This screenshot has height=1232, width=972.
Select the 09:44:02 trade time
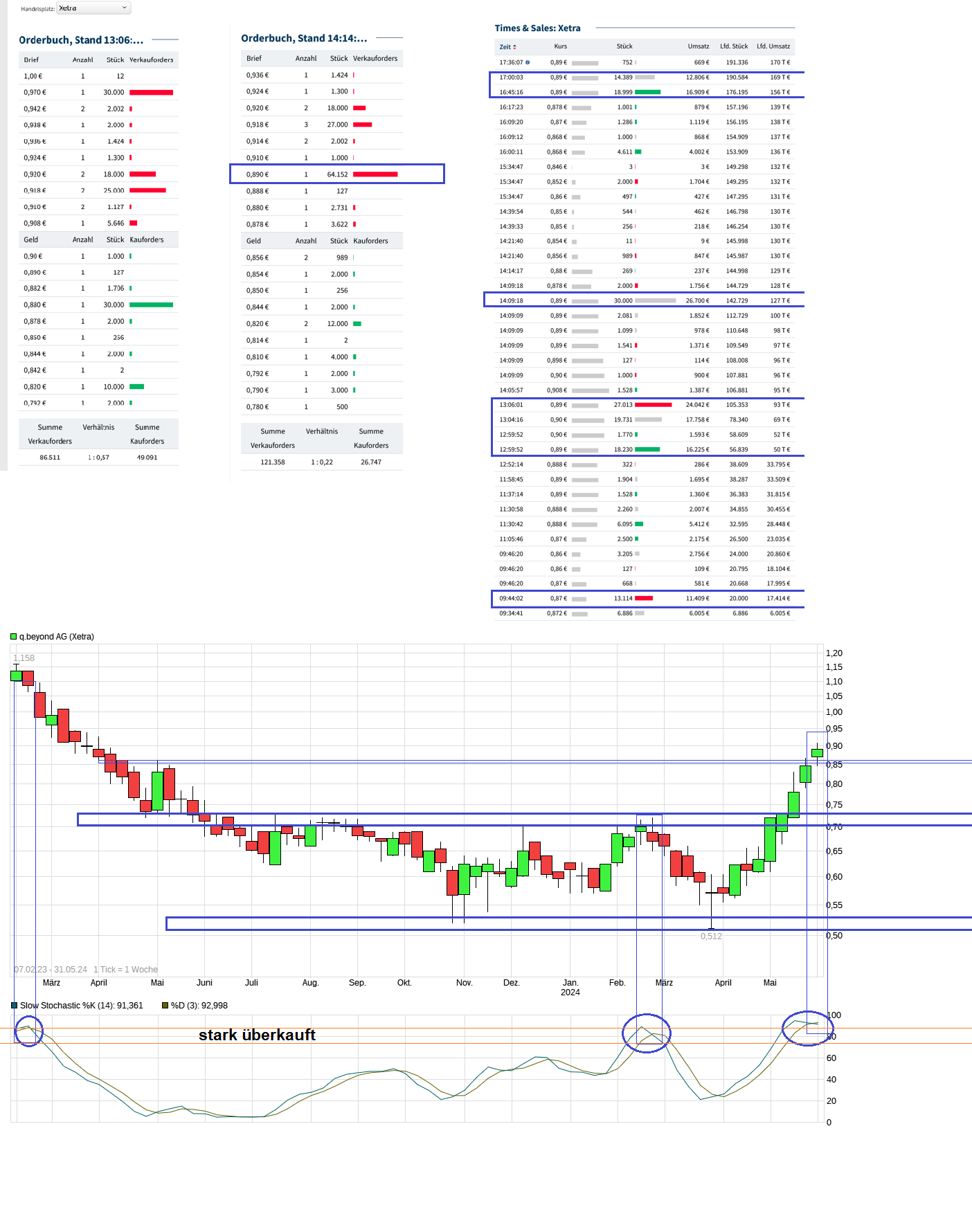(511, 599)
